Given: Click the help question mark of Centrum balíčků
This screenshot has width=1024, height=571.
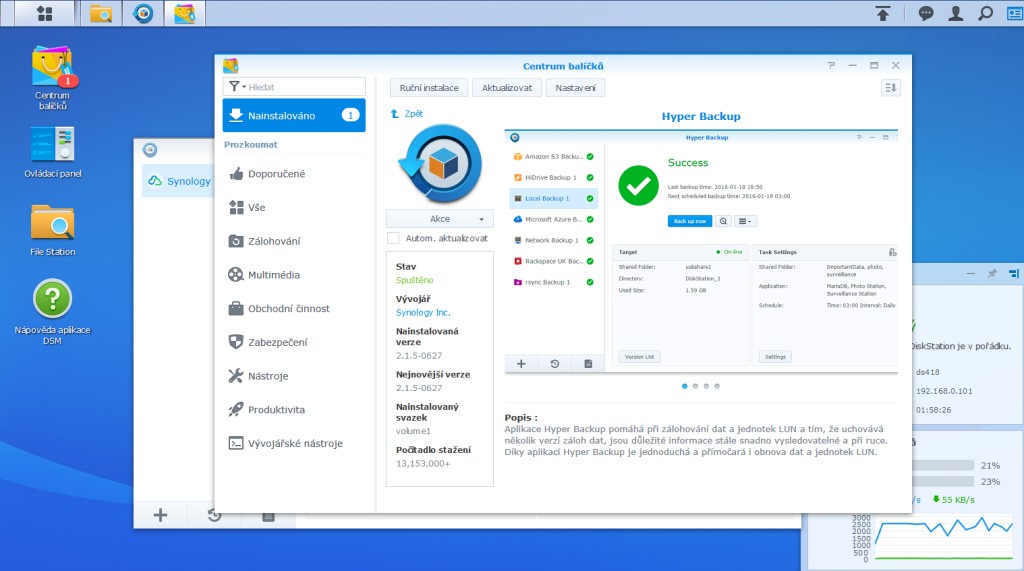Looking at the screenshot, I should pyautogui.click(x=831, y=65).
